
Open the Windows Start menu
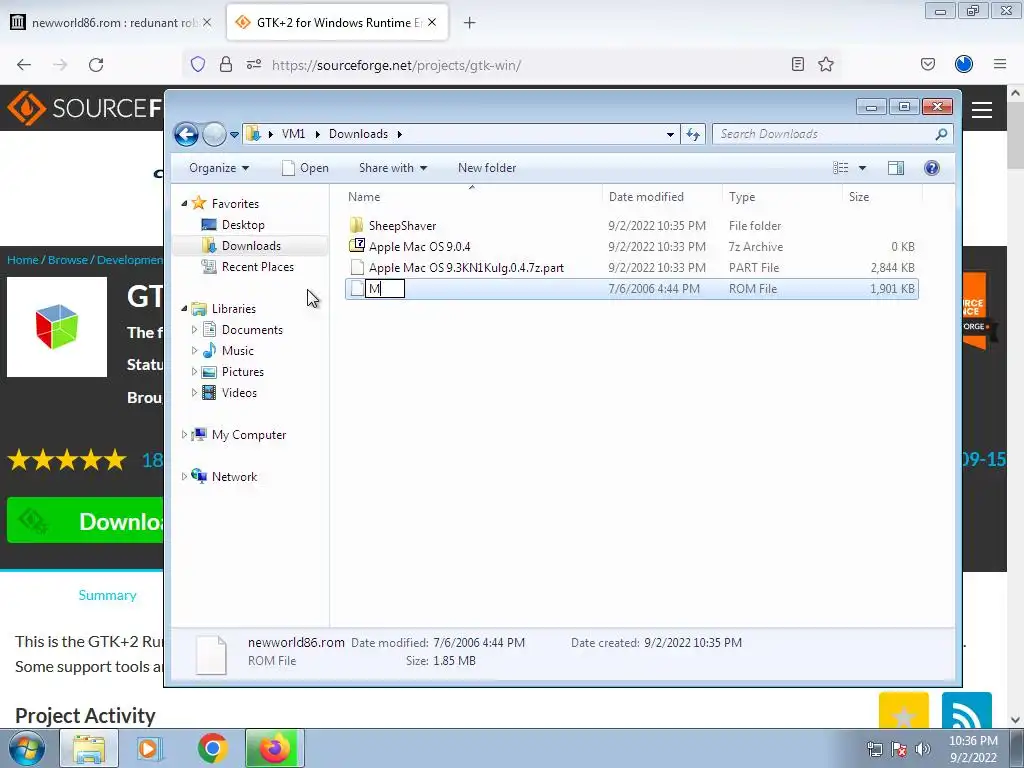click(x=26, y=748)
